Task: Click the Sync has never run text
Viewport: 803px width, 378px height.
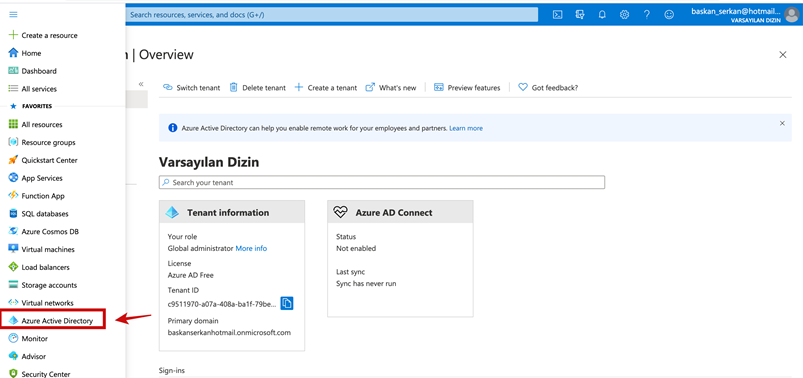Action: coord(366,283)
